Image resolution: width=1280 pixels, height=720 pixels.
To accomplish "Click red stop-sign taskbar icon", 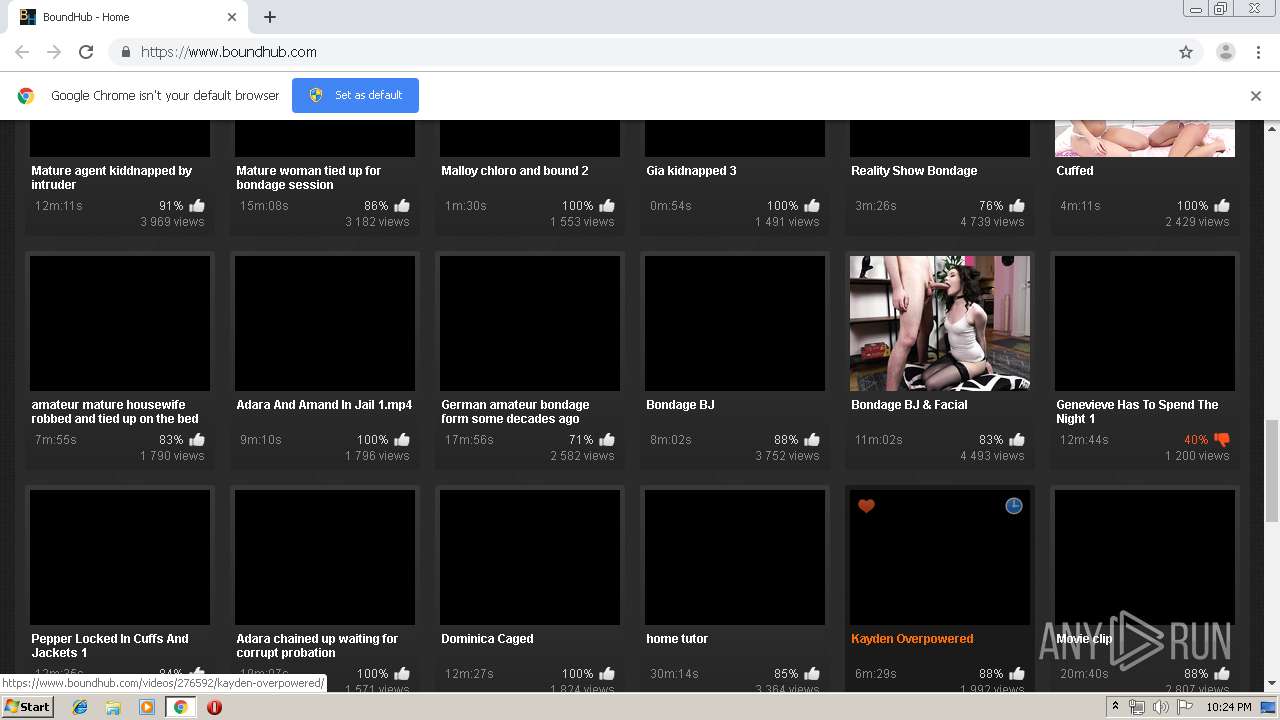I will click(x=214, y=707).
